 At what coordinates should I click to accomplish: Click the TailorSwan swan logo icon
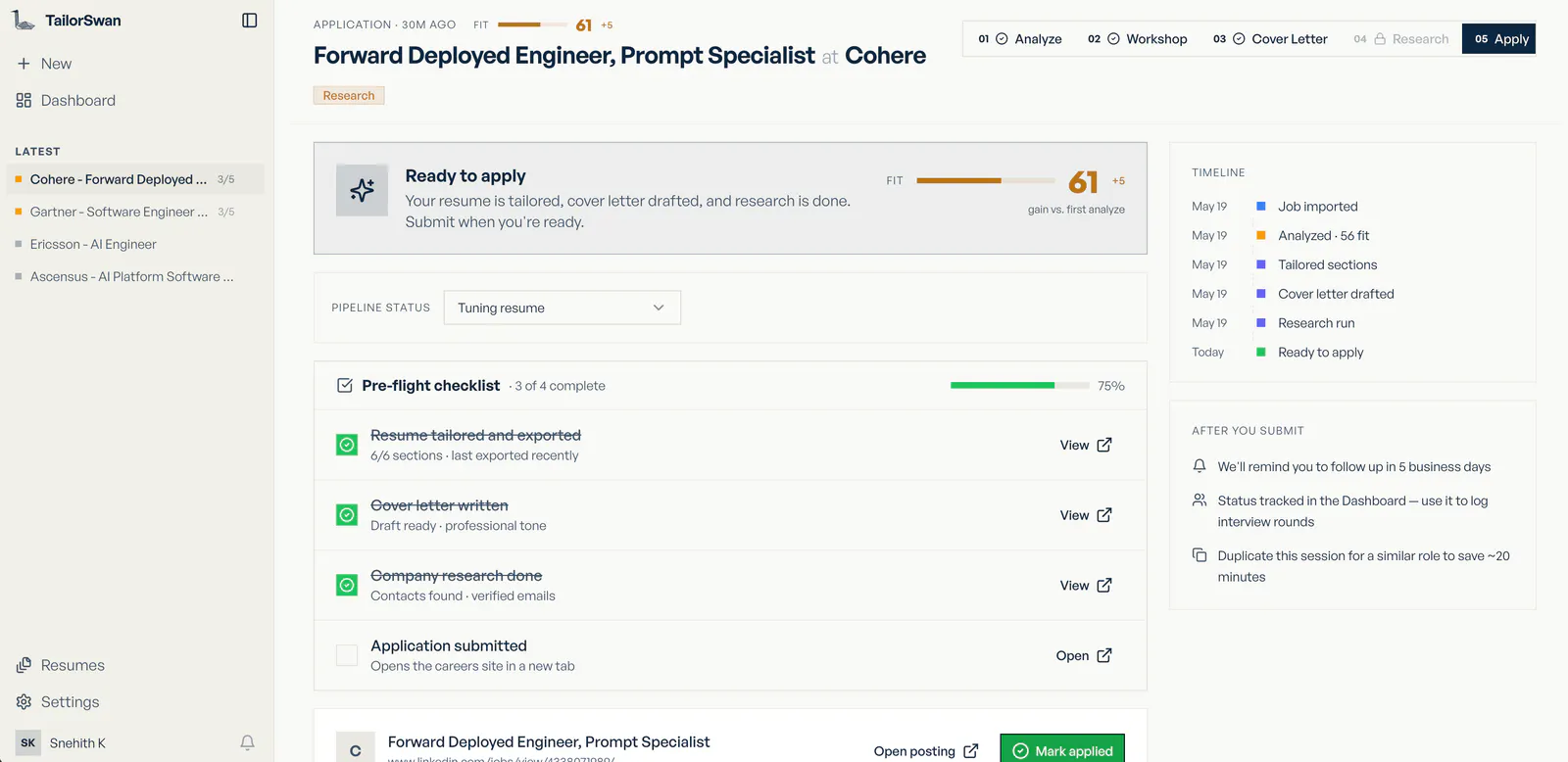coord(24,20)
